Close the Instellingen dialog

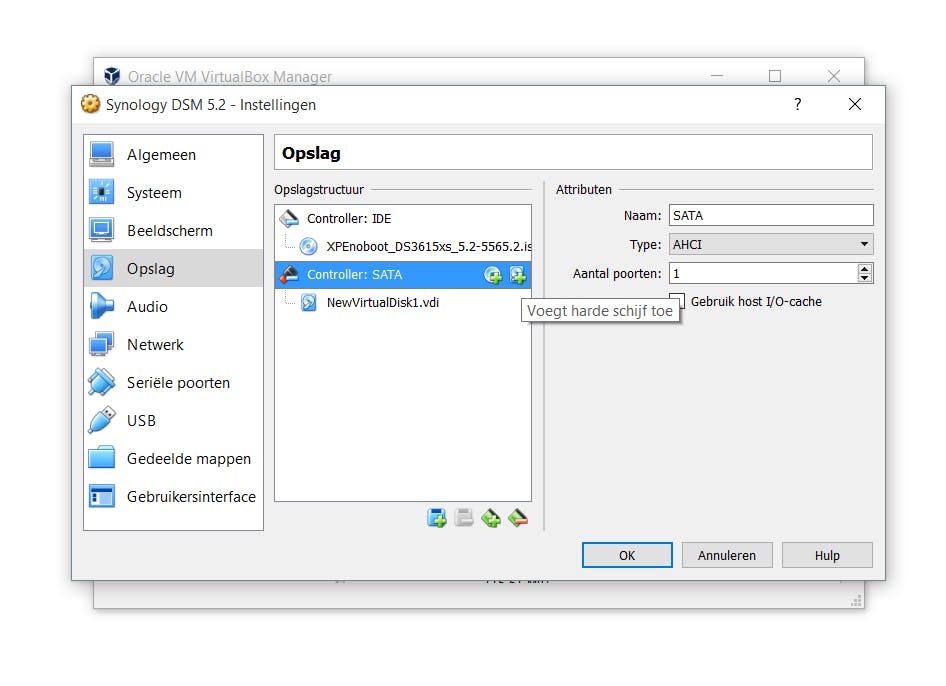click(855, 104)
